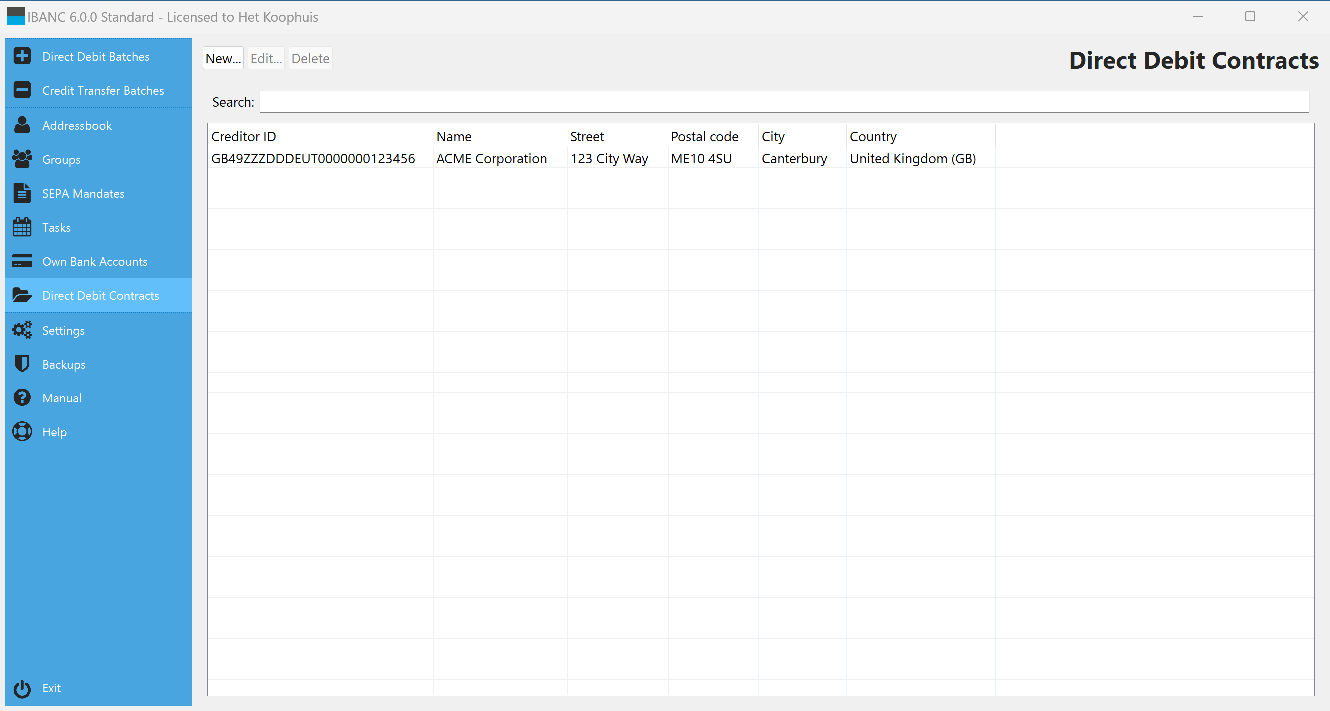
Task: Click the Own Bank Accounts card icon
Action: click(22, 262)
